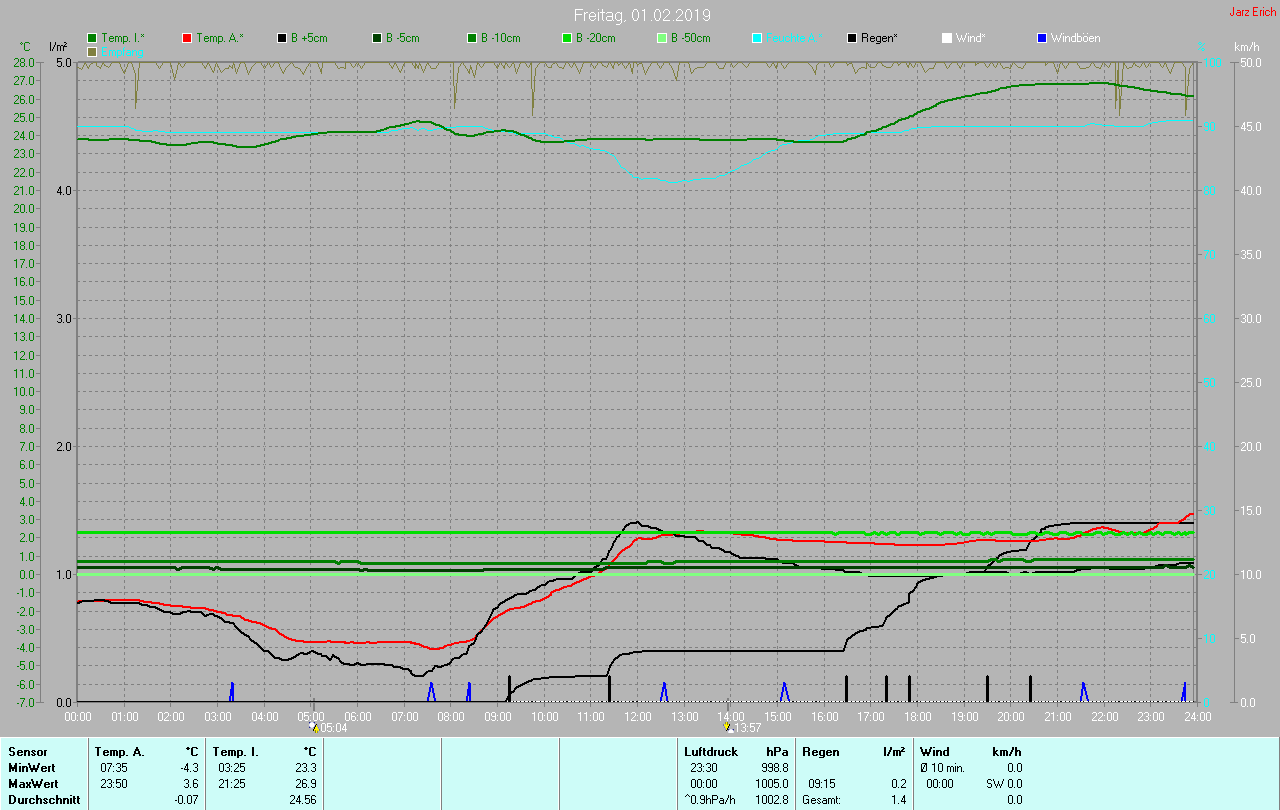Select the Luftdruck column header
This screenshot has width=1280, height=810.
[711, 751]
